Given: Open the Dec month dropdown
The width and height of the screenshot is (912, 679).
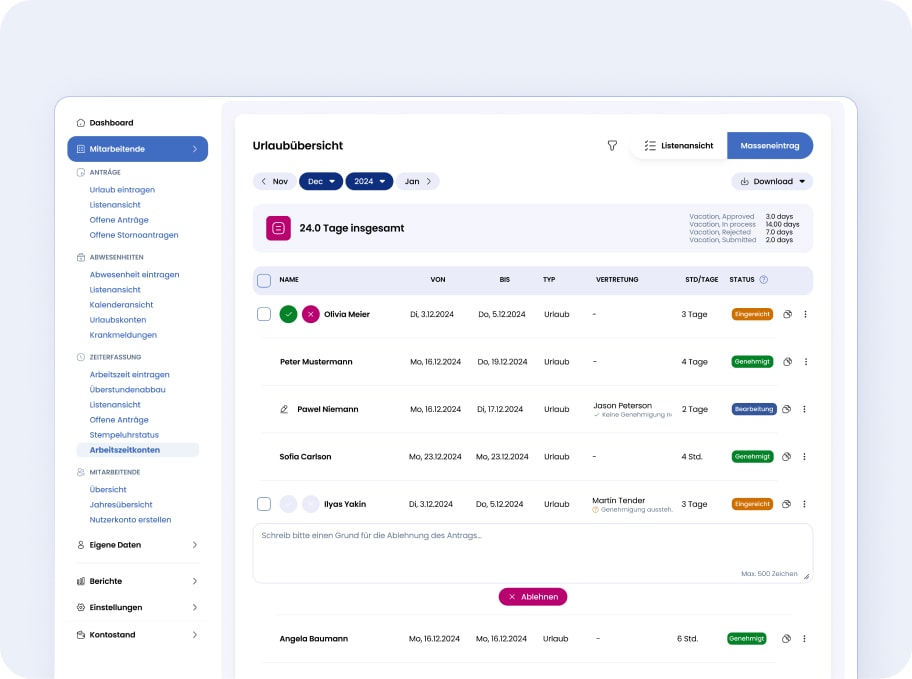Looking at the screenshot, I should point(321,182).
